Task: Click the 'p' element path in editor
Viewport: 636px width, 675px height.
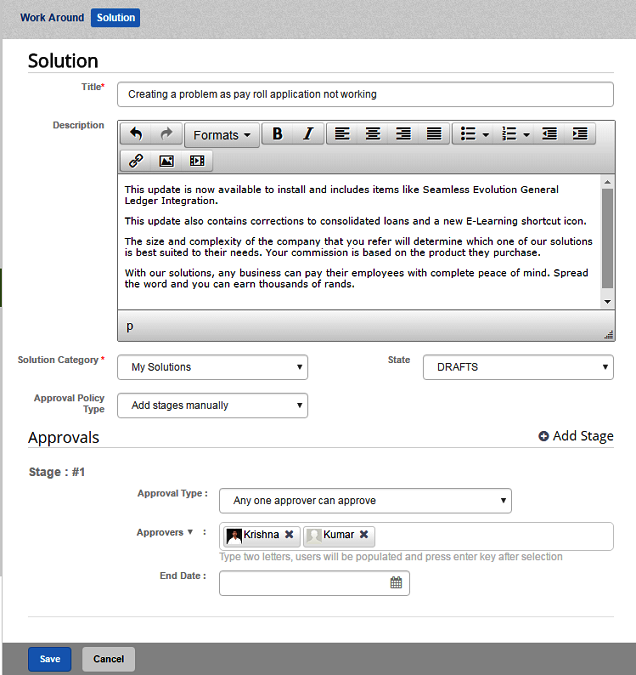Action: [130, 326]
